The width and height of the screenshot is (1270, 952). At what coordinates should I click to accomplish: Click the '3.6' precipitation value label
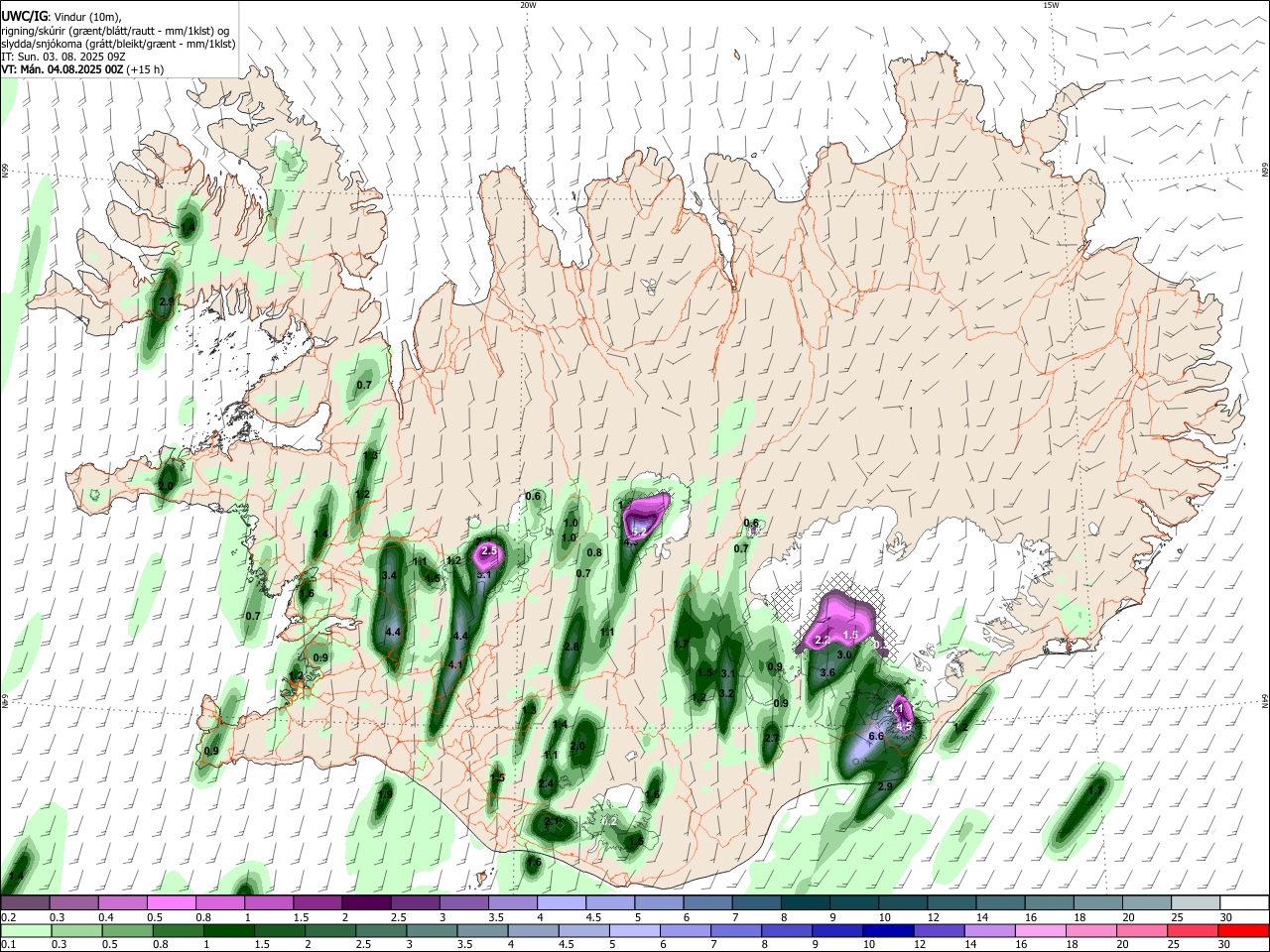pos(827,672)
